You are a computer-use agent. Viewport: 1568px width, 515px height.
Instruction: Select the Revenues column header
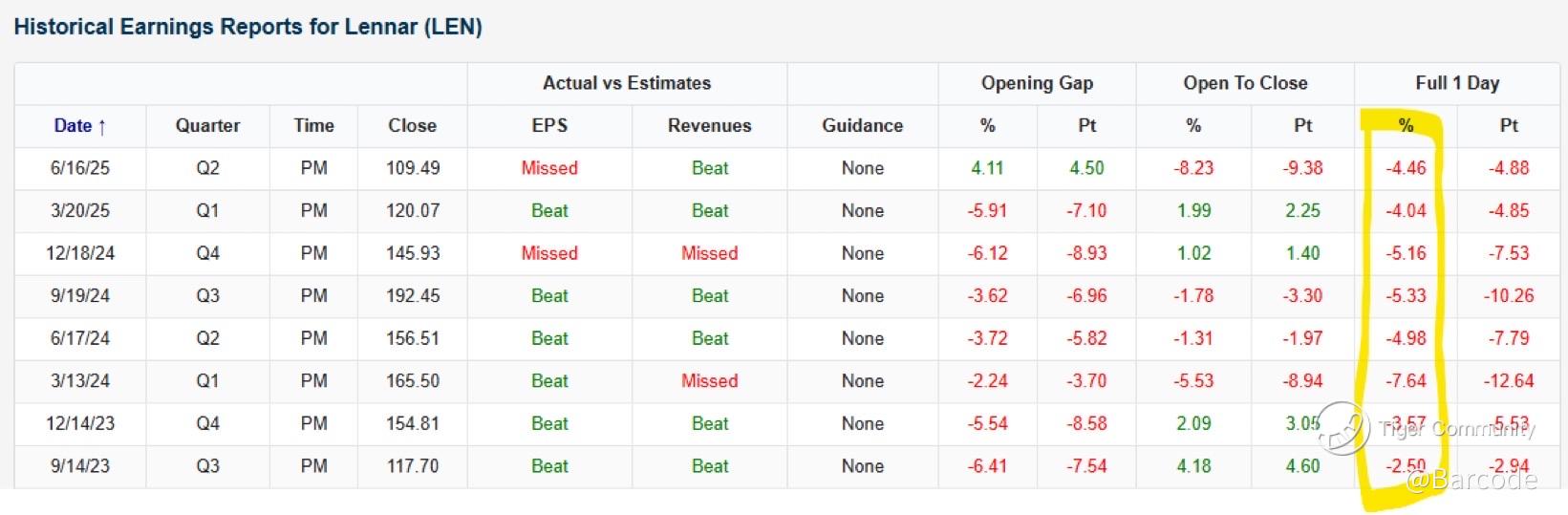709,126
